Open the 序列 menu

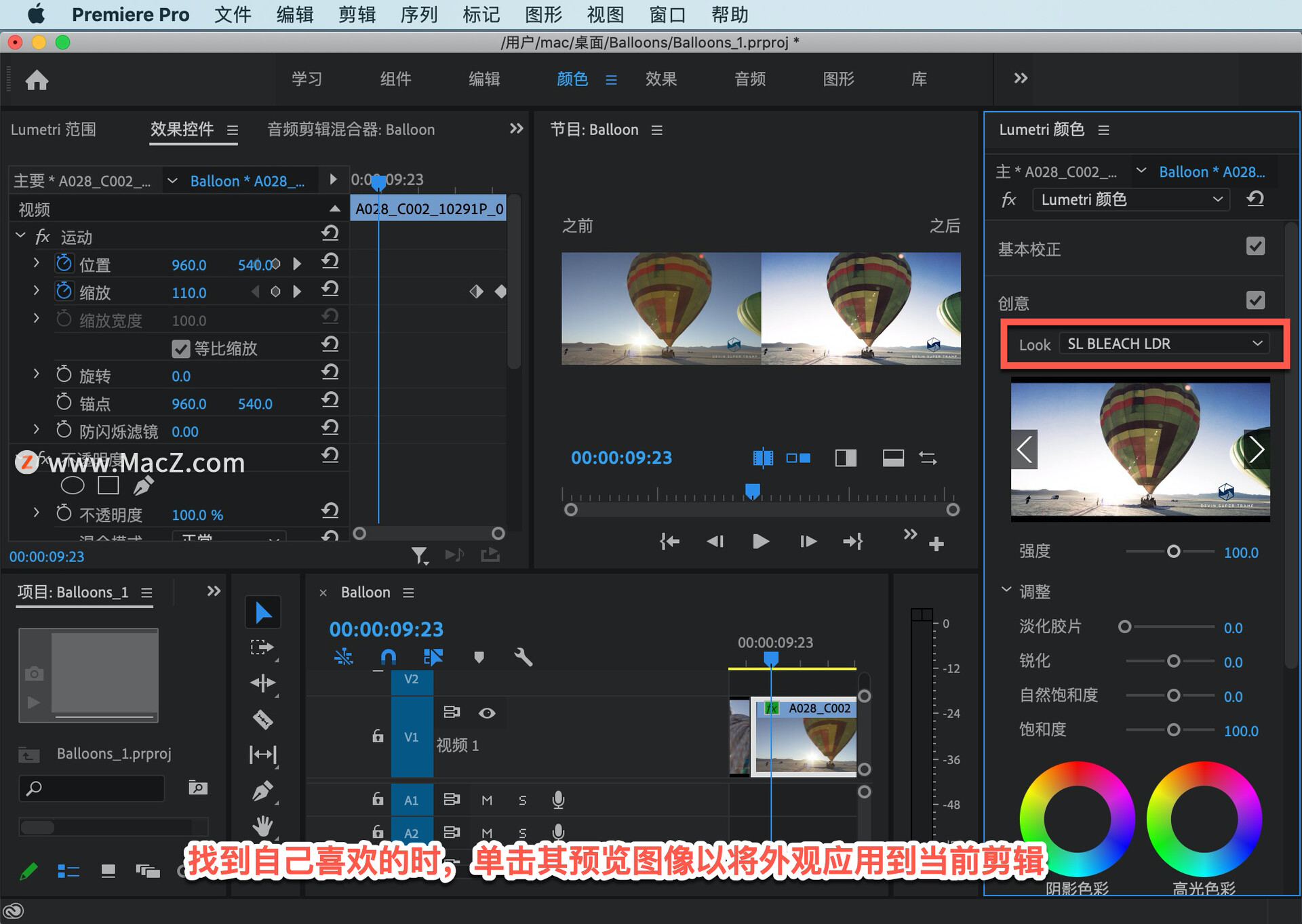pos(419,14)
